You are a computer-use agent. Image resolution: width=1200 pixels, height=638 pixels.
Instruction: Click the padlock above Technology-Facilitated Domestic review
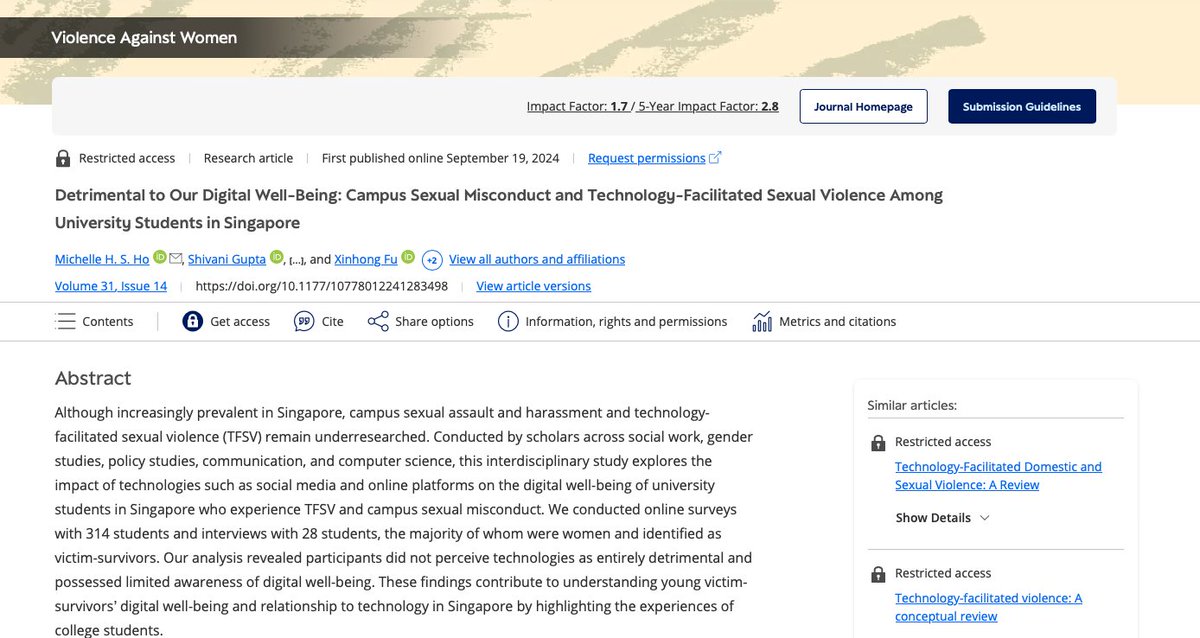click(x=878, y=442)
